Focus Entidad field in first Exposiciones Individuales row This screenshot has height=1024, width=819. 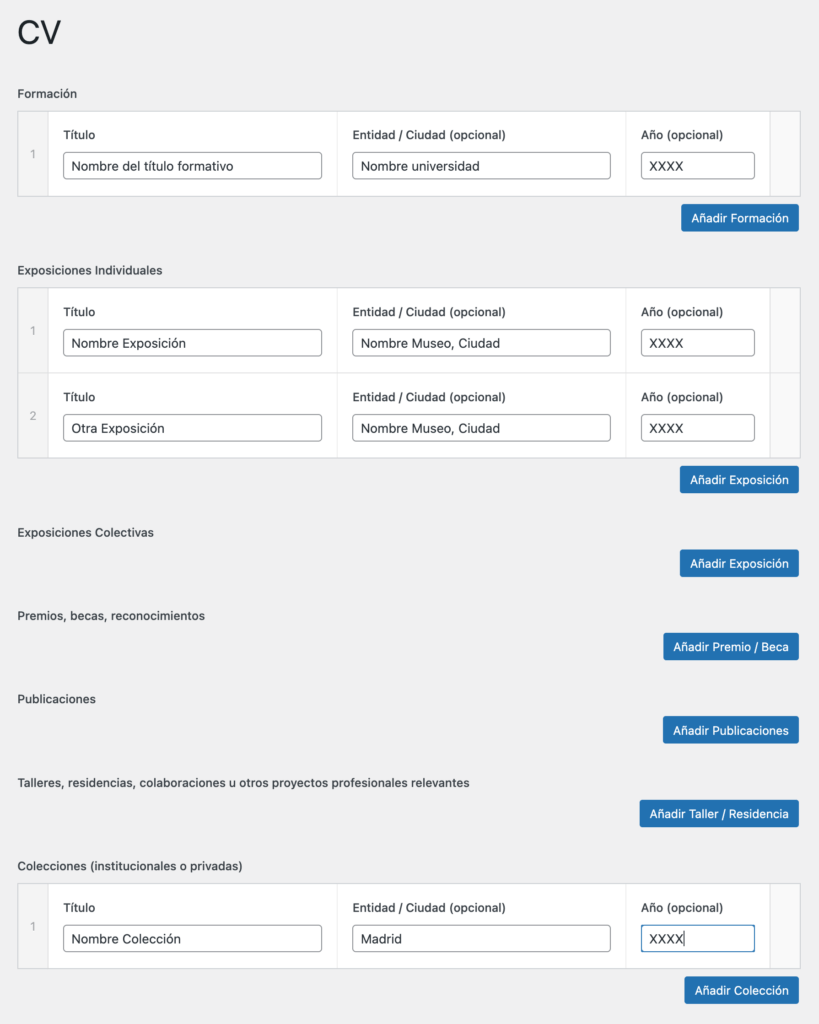click(481, 343)
